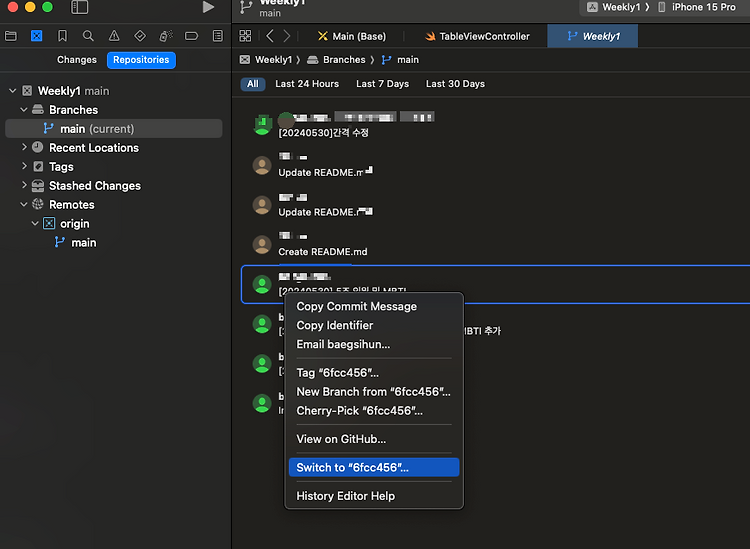Open the Report navigator icon
This screenshot has height=549, width=750.
click(218, 36)
